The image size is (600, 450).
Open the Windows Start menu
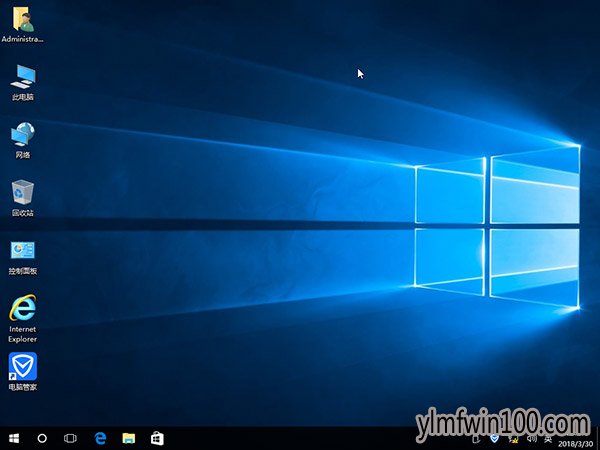(x=14, y=438)
